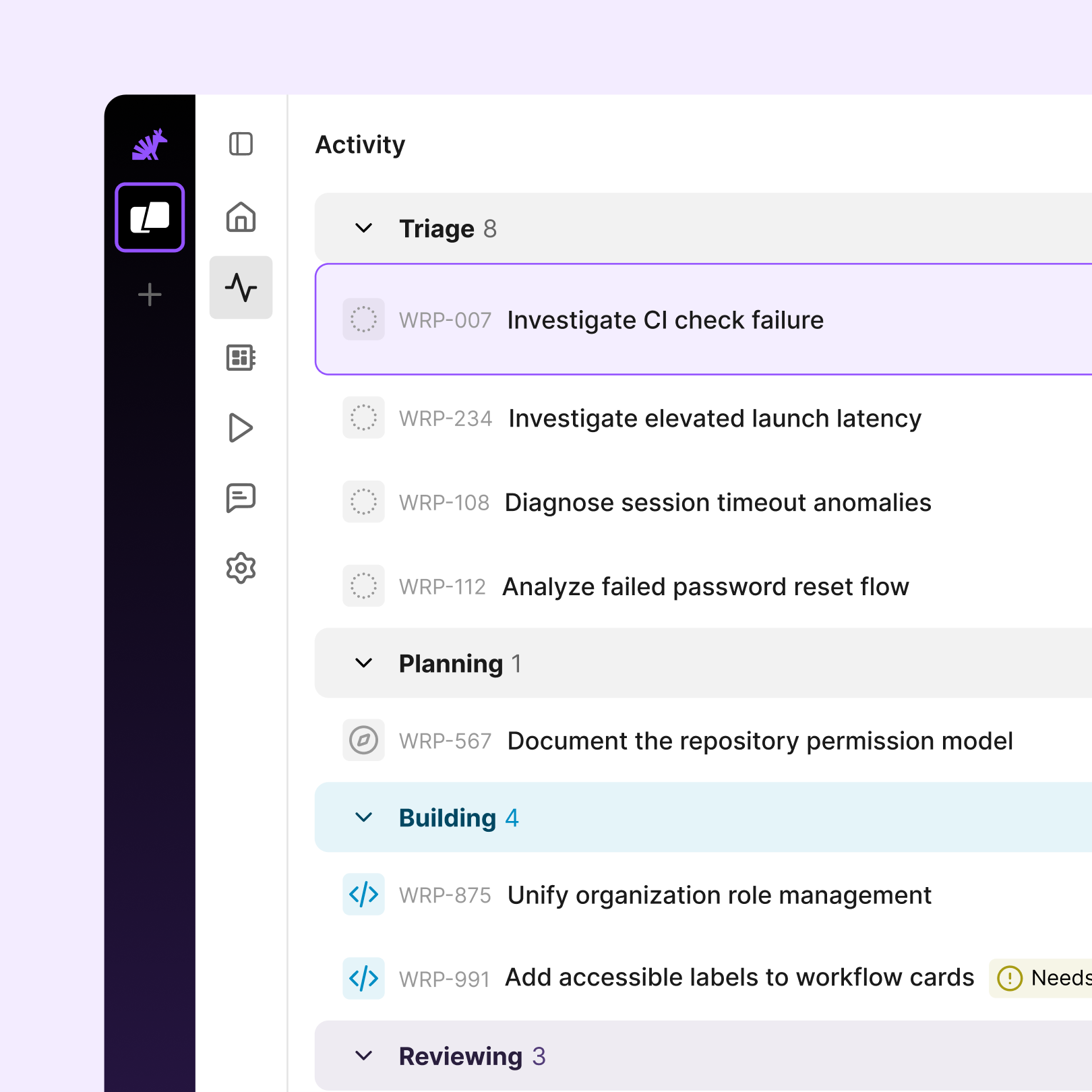Screen dimensions: 1092x1092
Task: Open the chat messages icon
Action: pos(241,498)
